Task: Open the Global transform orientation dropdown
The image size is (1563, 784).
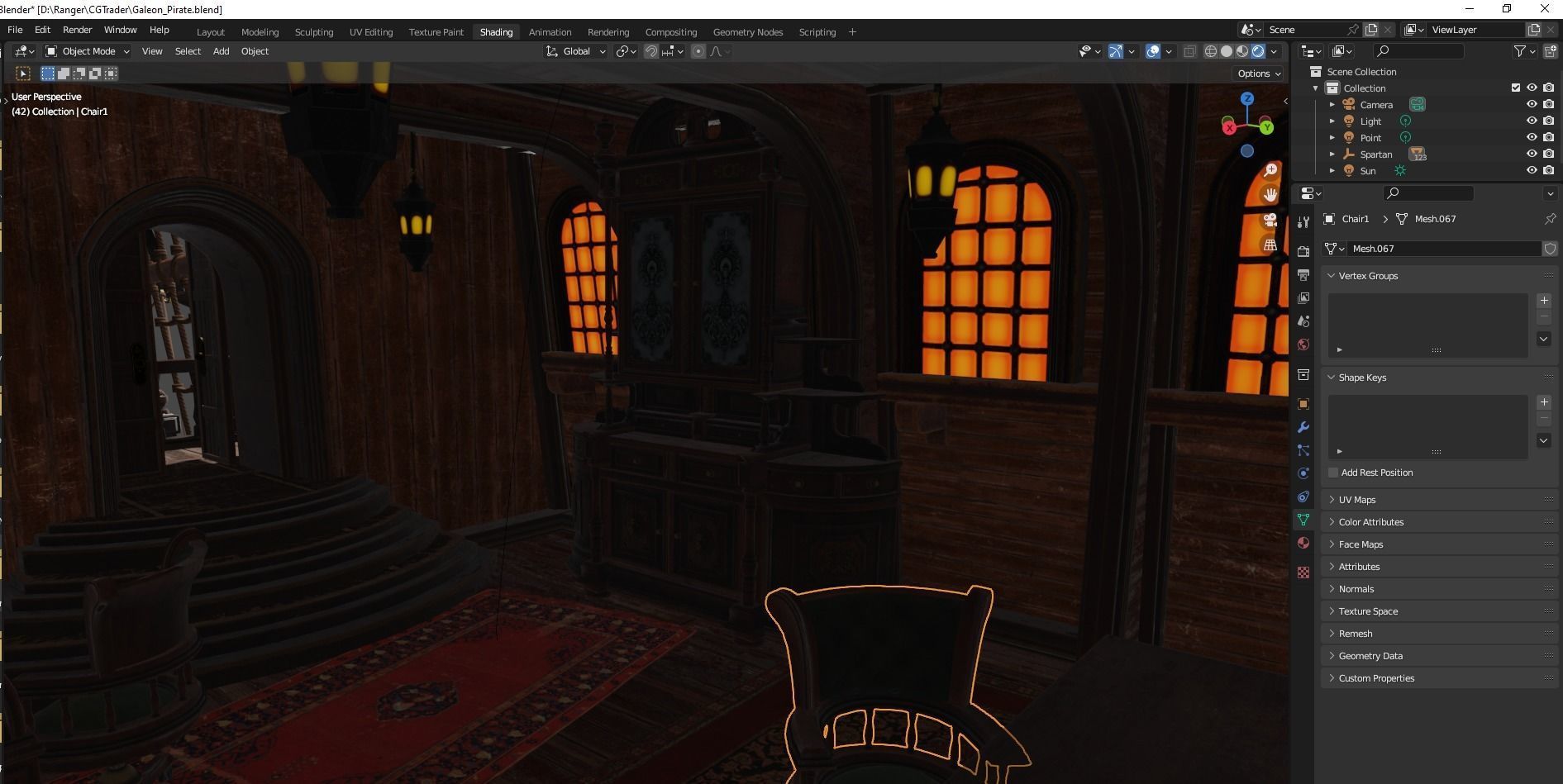Action: [x=576, y=51]
